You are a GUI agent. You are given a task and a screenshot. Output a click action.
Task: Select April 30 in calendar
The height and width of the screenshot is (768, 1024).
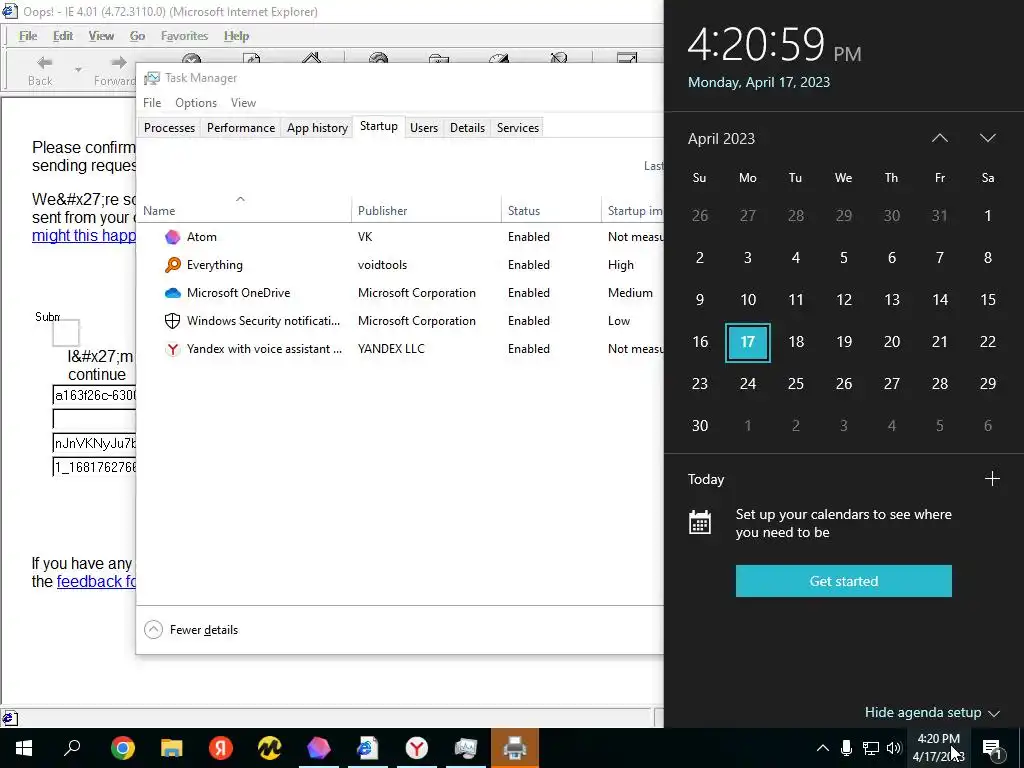click(x=699, y=426)
